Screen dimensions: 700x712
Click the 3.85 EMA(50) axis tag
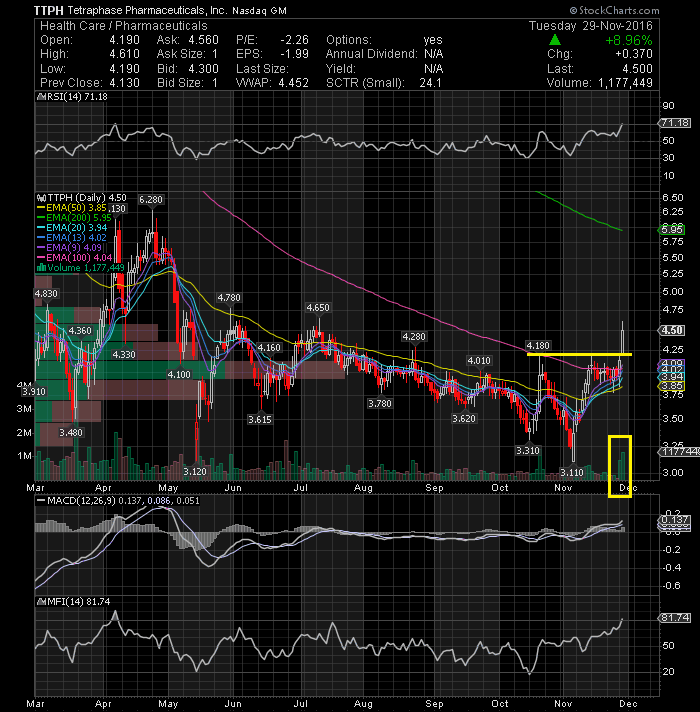point(672,386)
